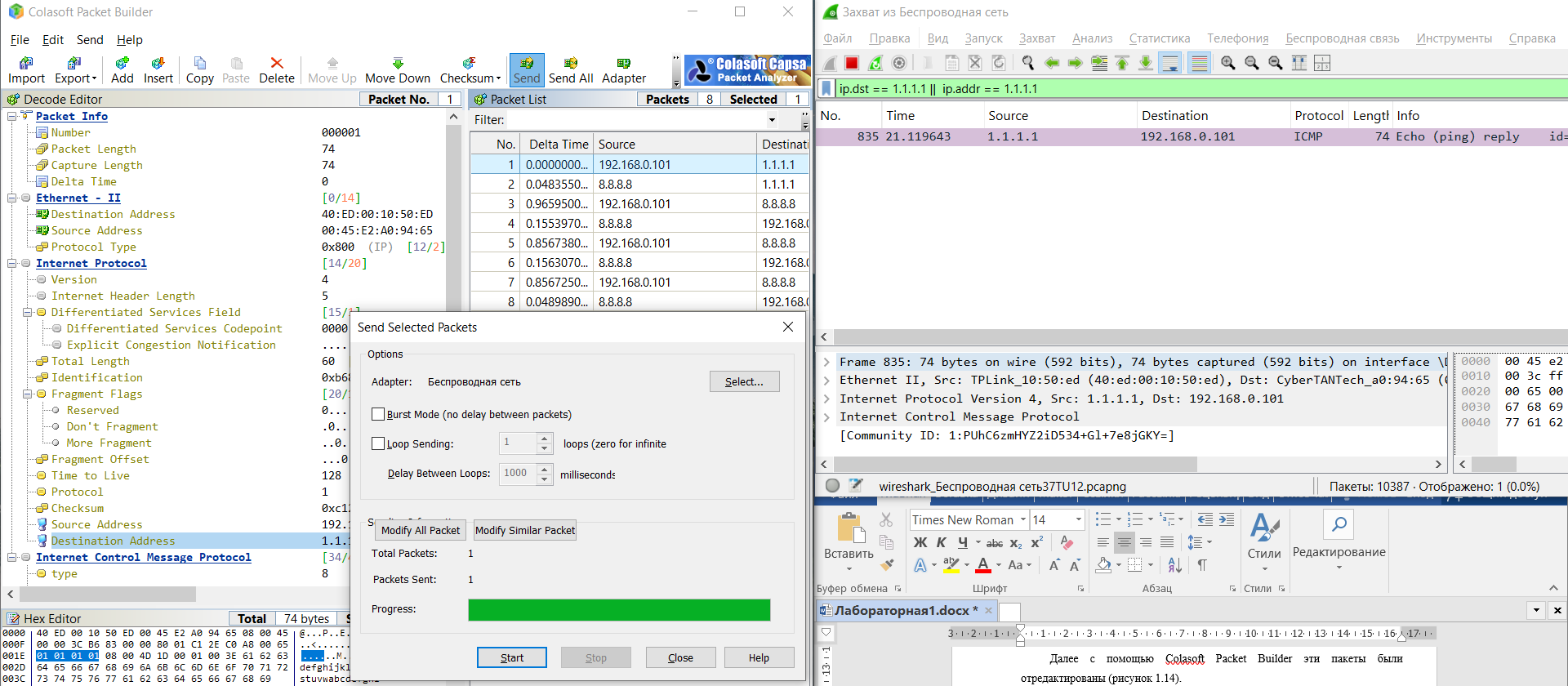This screenshot has width=1568, height=686.
Task: Click Modify All Packet button
Action: click(421, 530)
